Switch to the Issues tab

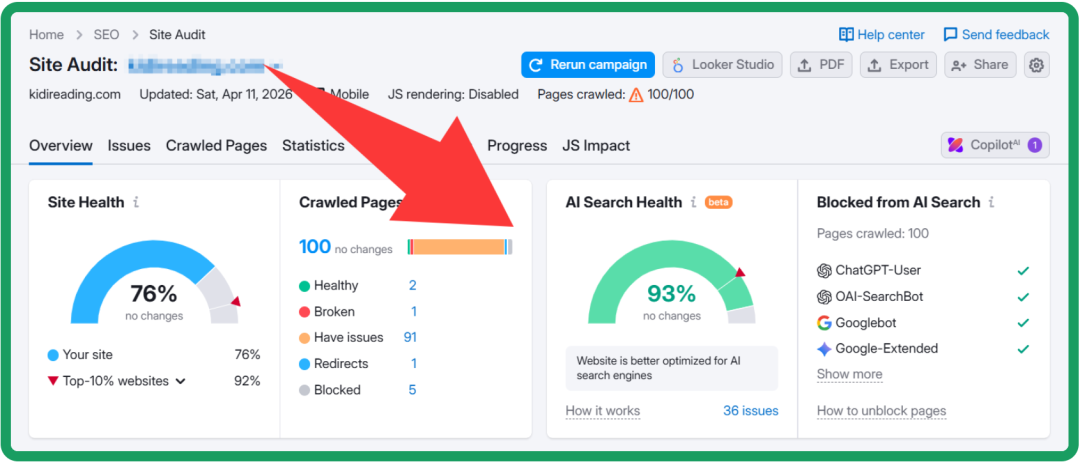129,146
